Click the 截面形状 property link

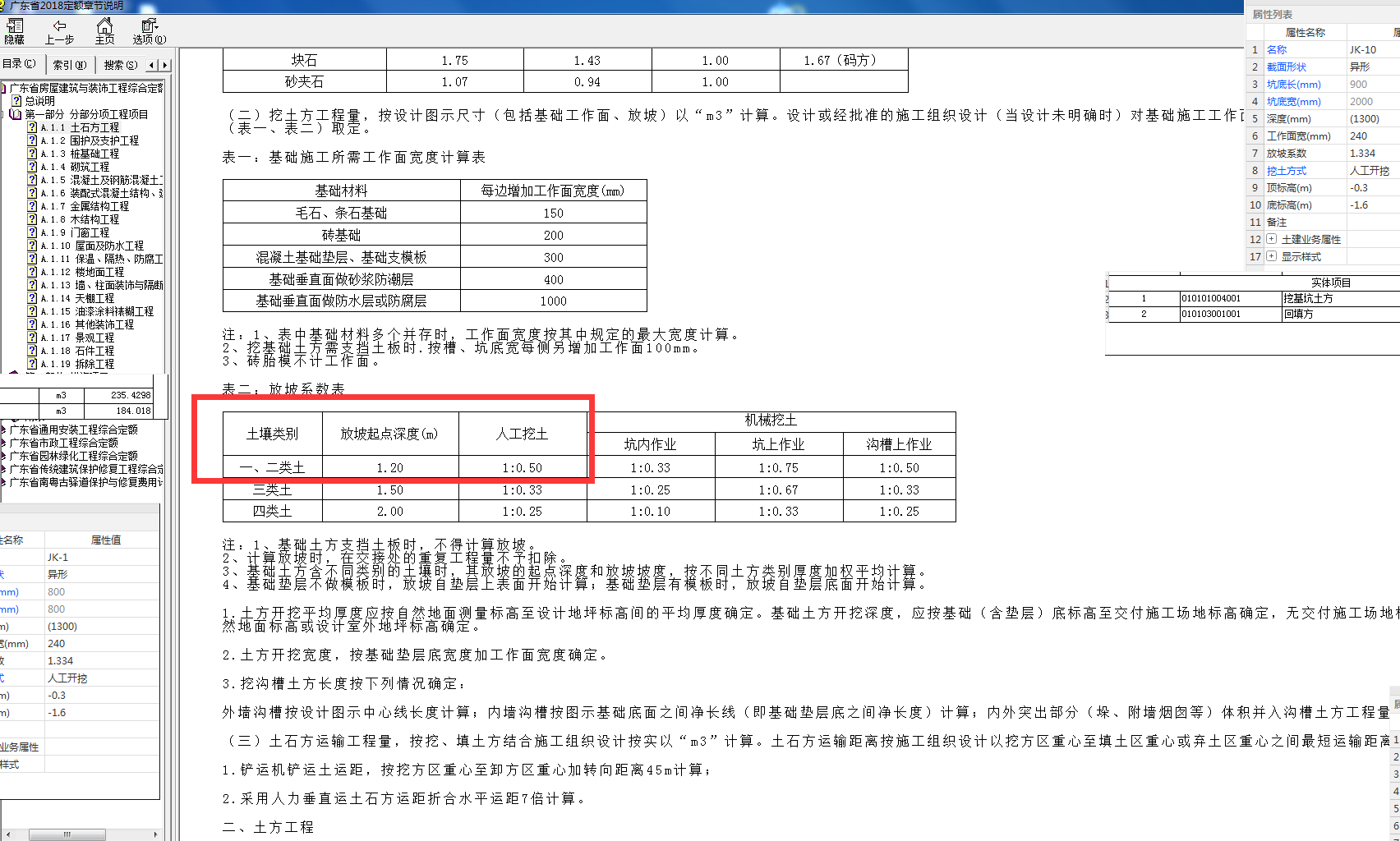pos(1287,67)
